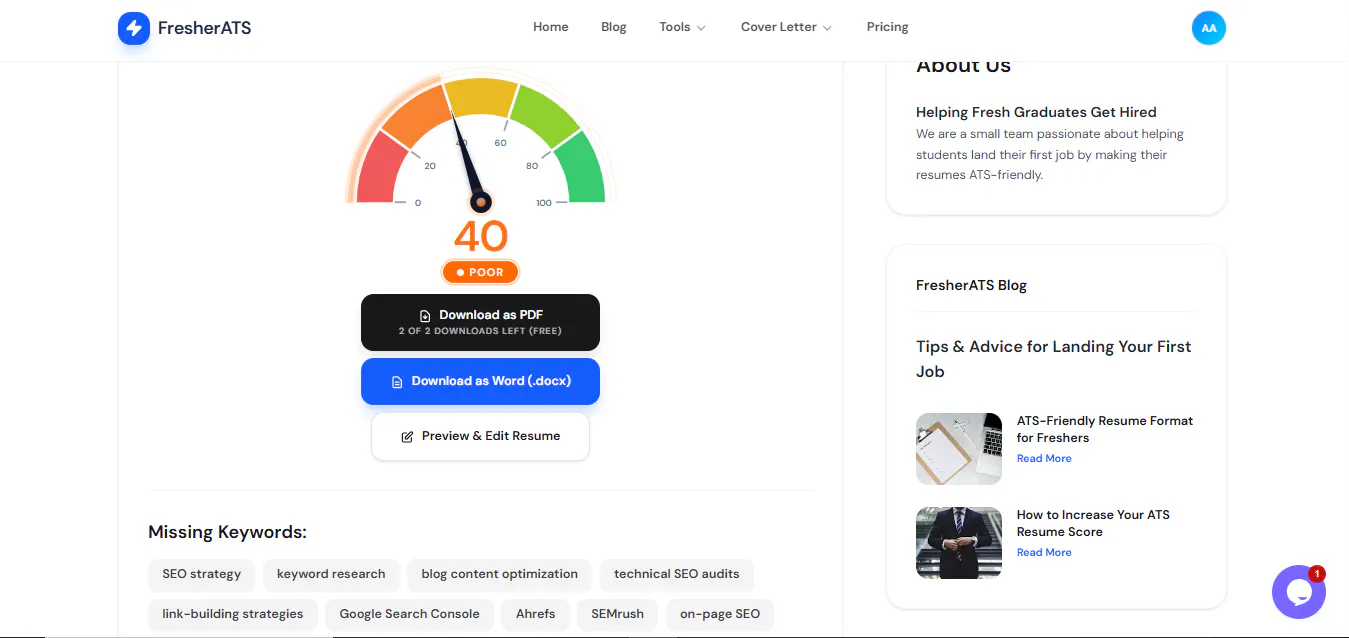Expand the Cover Letter dropdown chevron
Image resolution: width=1349 pixels, height=638 pixels.
click(x=827, y=28)
